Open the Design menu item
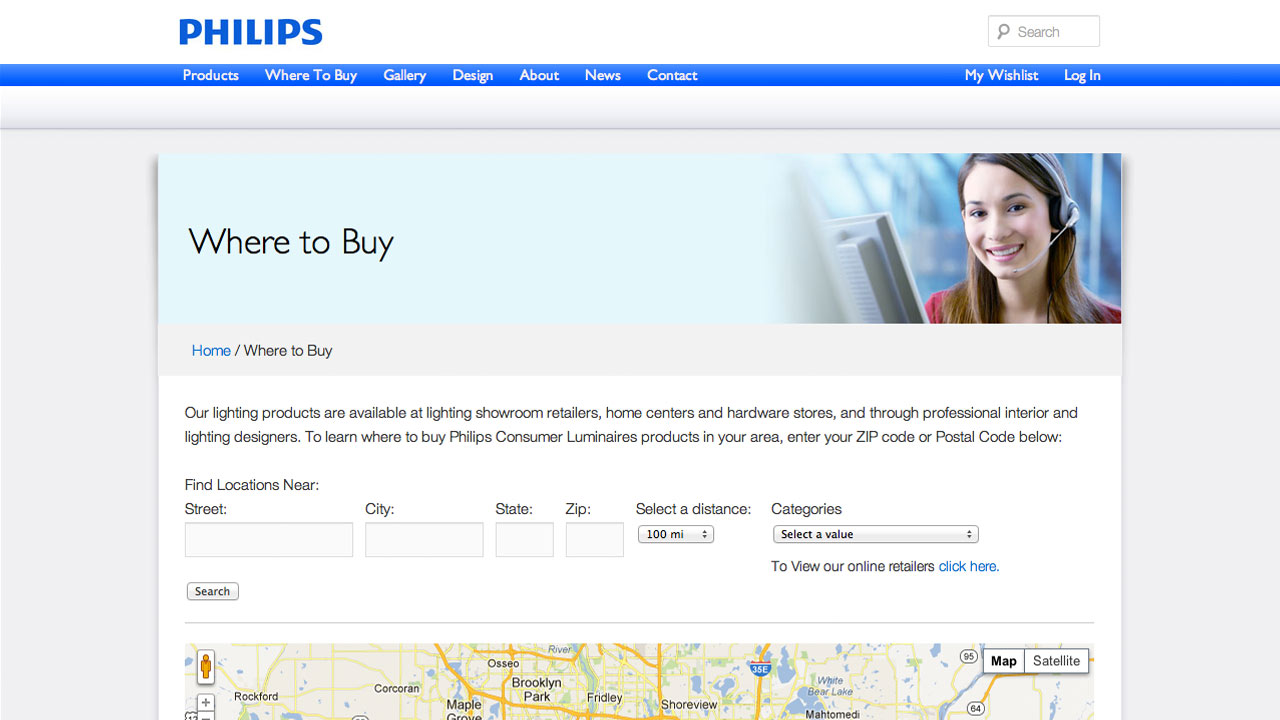1280x720 pixels. (x=473, y=75)
